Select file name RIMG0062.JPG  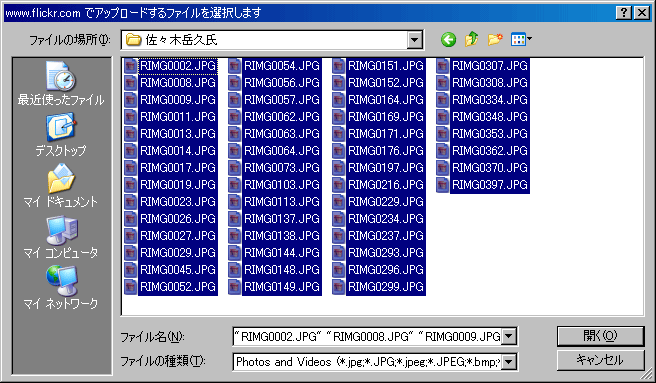click(x=282, y=117)
